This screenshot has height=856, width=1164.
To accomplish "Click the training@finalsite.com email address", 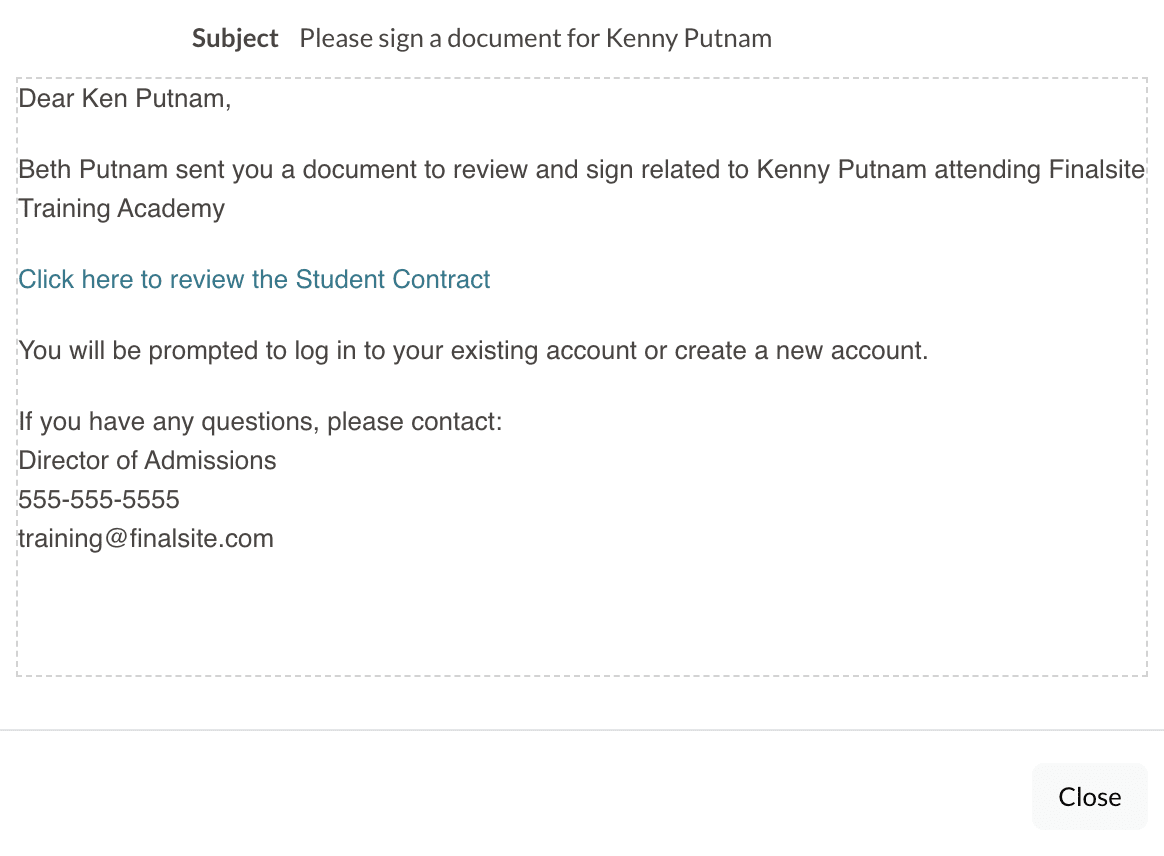I will click(146, 539).
